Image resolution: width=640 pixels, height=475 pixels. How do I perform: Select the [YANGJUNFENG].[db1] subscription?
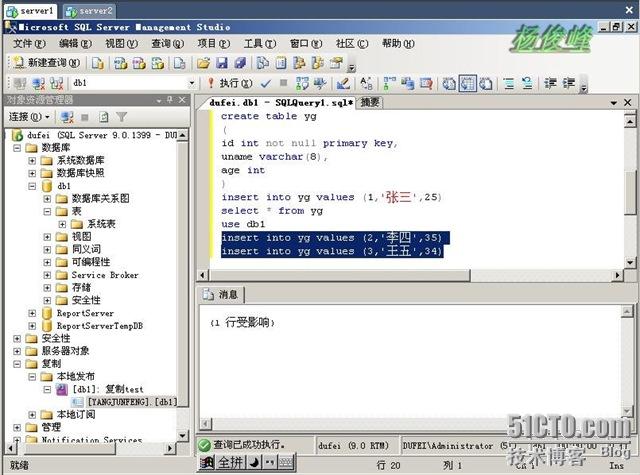pos(132,402)
